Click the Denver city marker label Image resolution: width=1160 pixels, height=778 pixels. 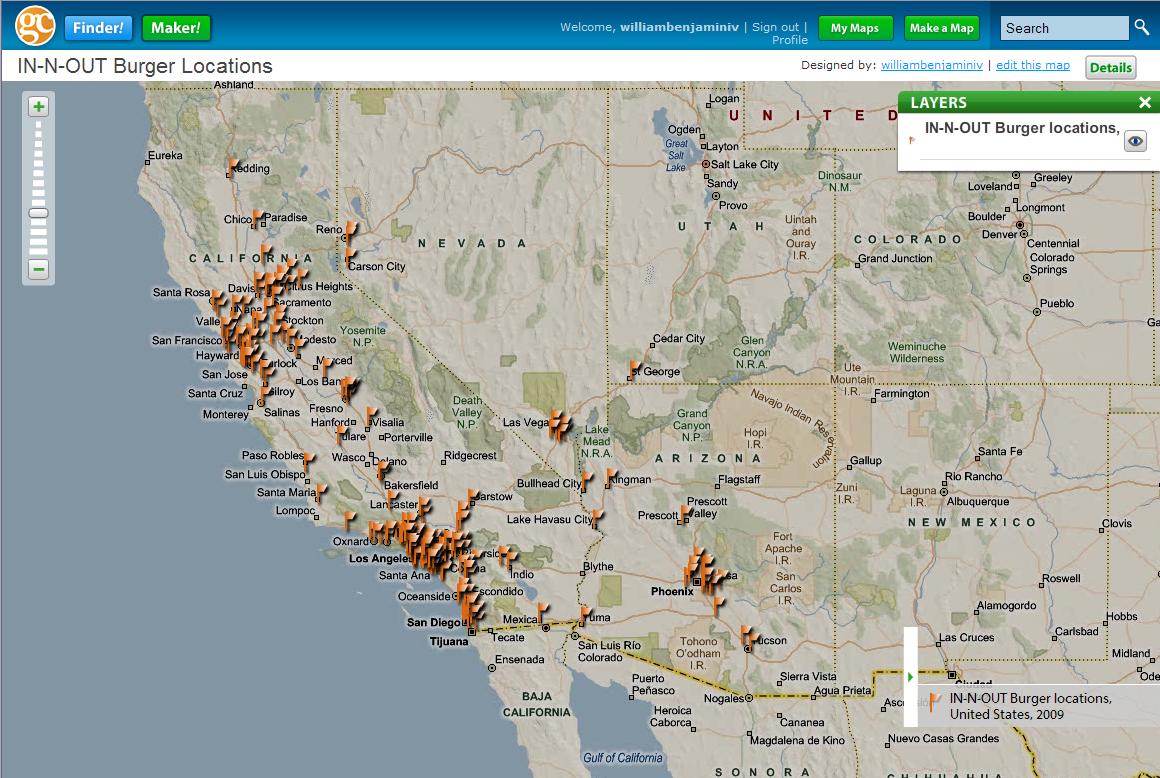click(x=999, y=234)
